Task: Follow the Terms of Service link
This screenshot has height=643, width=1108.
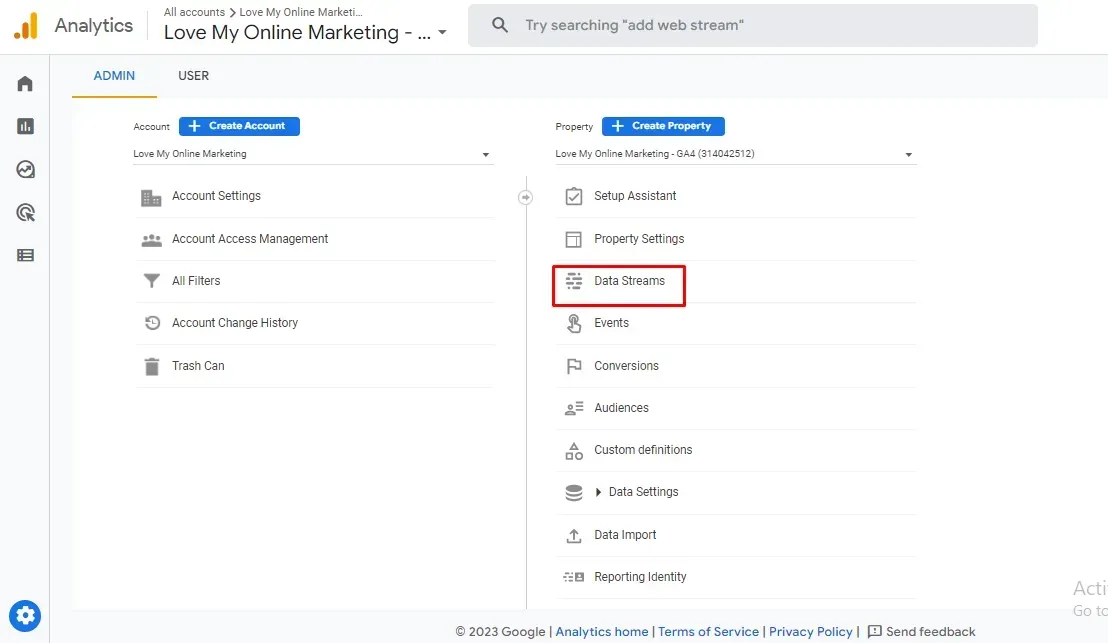Action: pos(708,632)
